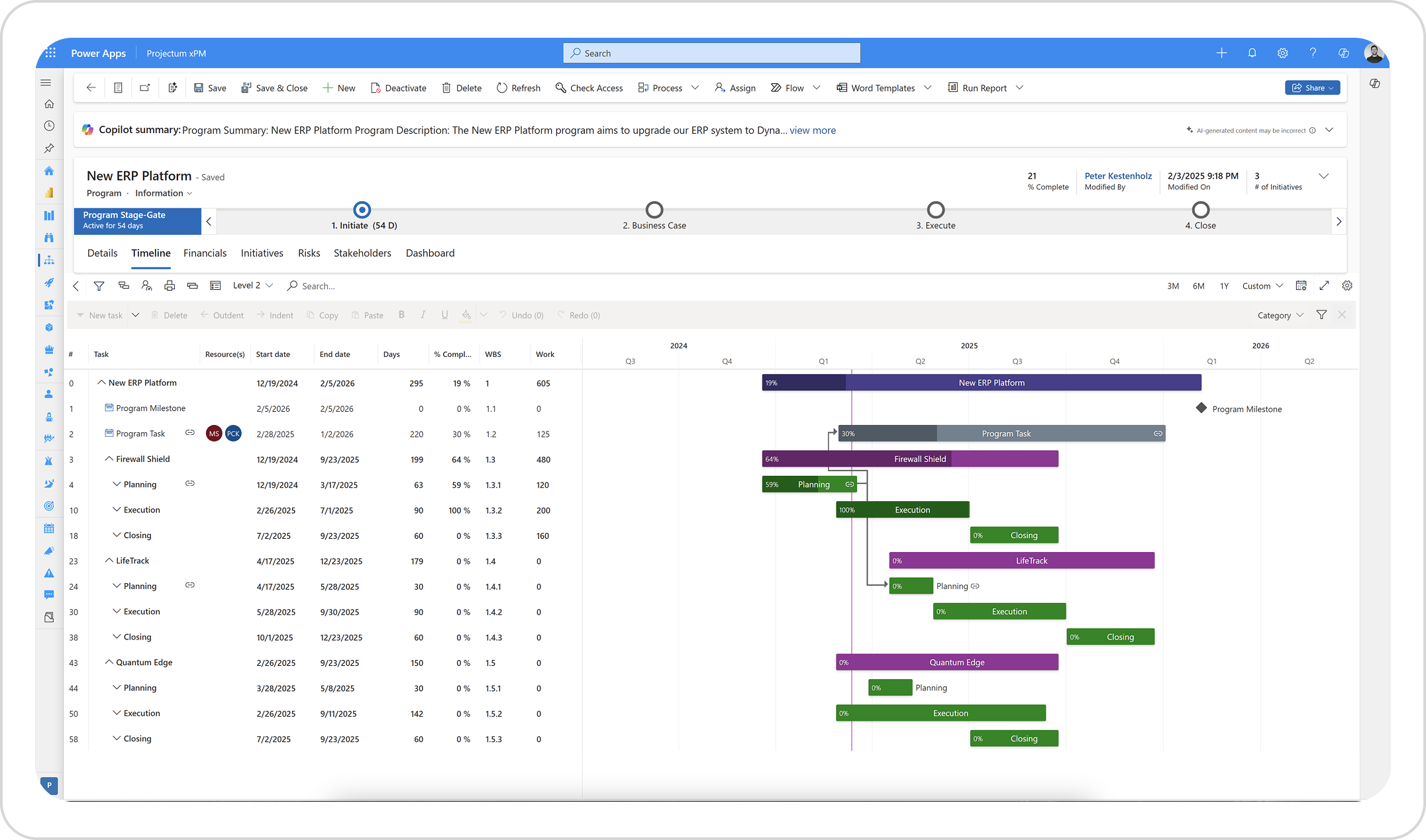Click the Share button

point(1312,87)
